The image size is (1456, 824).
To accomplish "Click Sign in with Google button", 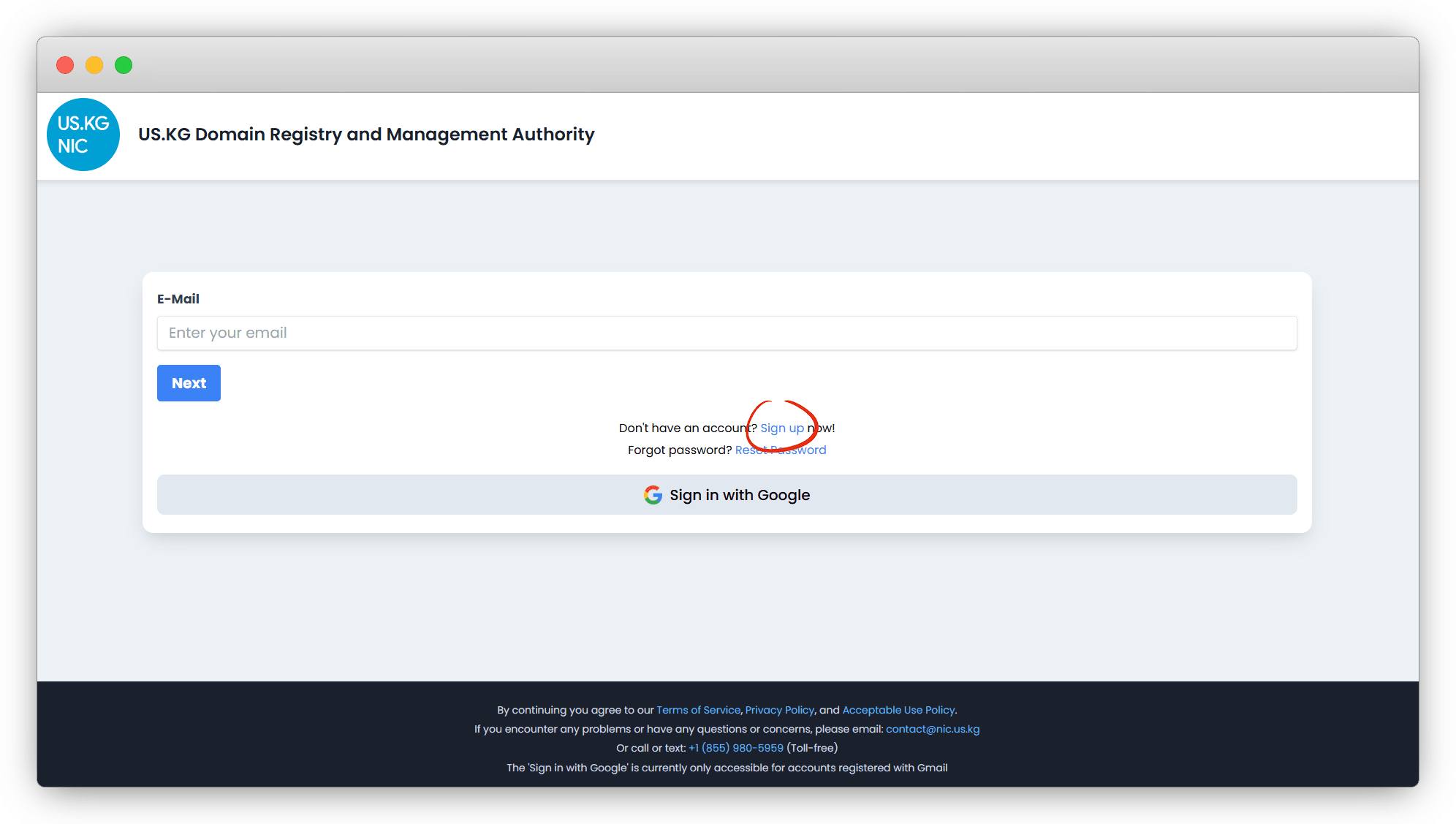I will [727, 495].
